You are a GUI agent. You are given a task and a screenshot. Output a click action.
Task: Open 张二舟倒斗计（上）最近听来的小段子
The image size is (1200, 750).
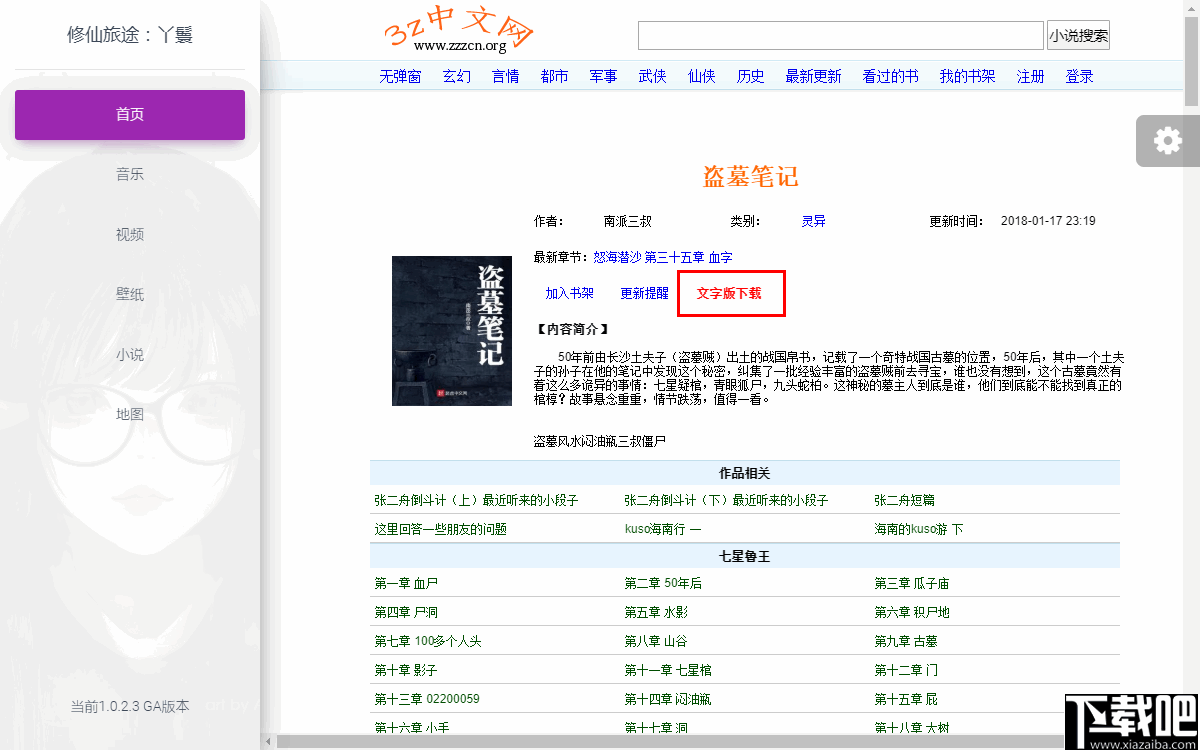(x=477, y=500)
